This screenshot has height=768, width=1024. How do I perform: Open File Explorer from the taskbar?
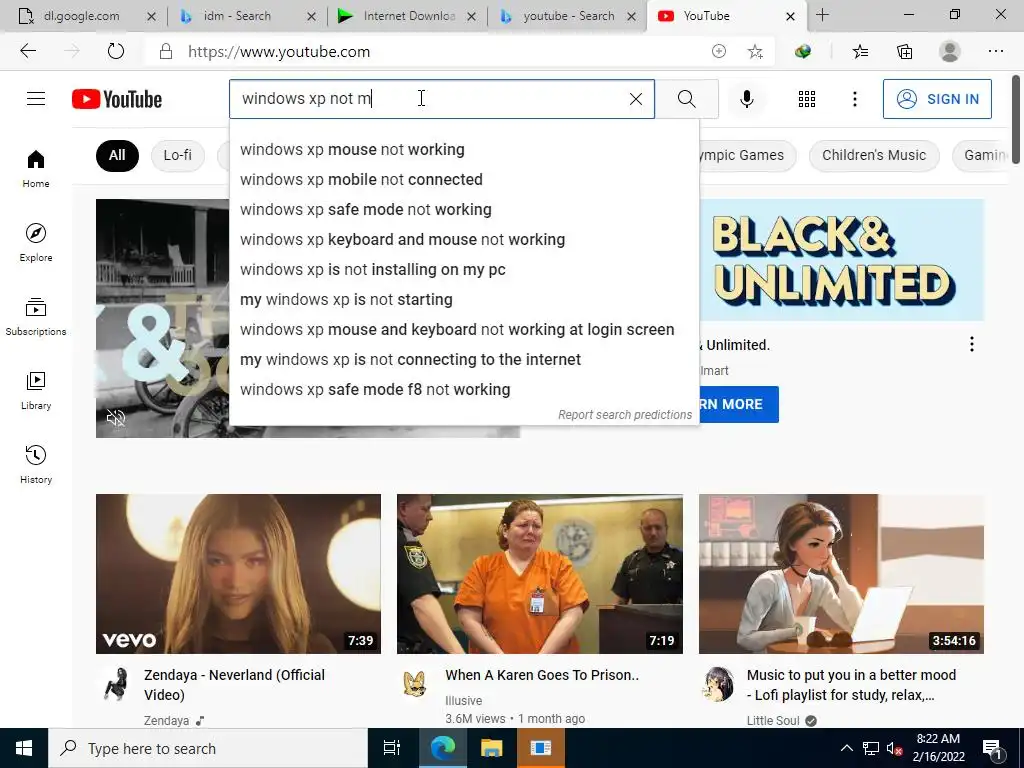pyautogui.click(x=491, y=748)
